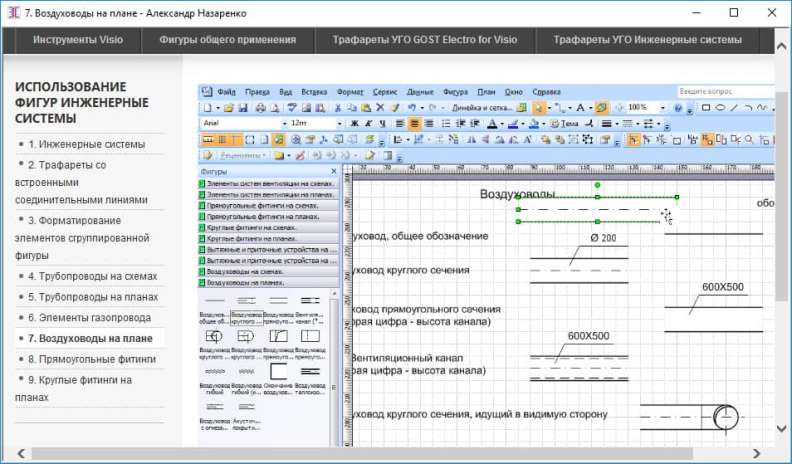Open the Вид menu
Viewport: 792px width, 464px height.
coord(285,92)
